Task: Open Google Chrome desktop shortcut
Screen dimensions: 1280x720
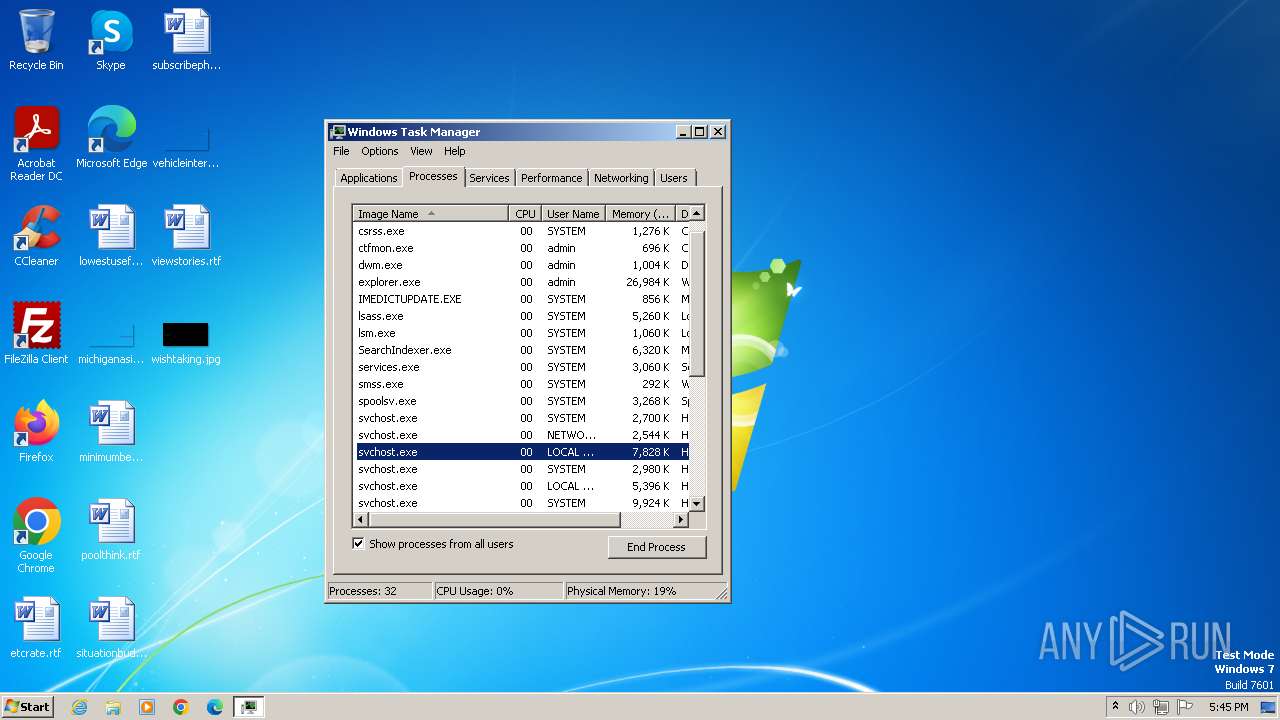Action: tap(36, 535)
